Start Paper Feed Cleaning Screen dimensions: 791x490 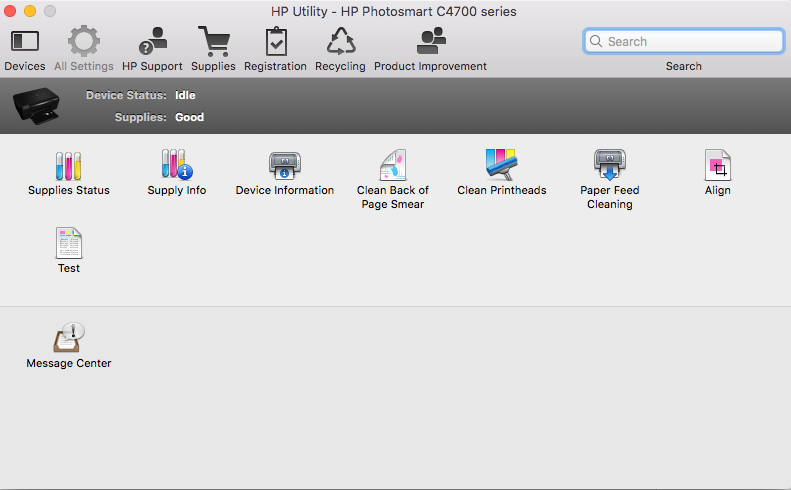click(x=610, y=165)
